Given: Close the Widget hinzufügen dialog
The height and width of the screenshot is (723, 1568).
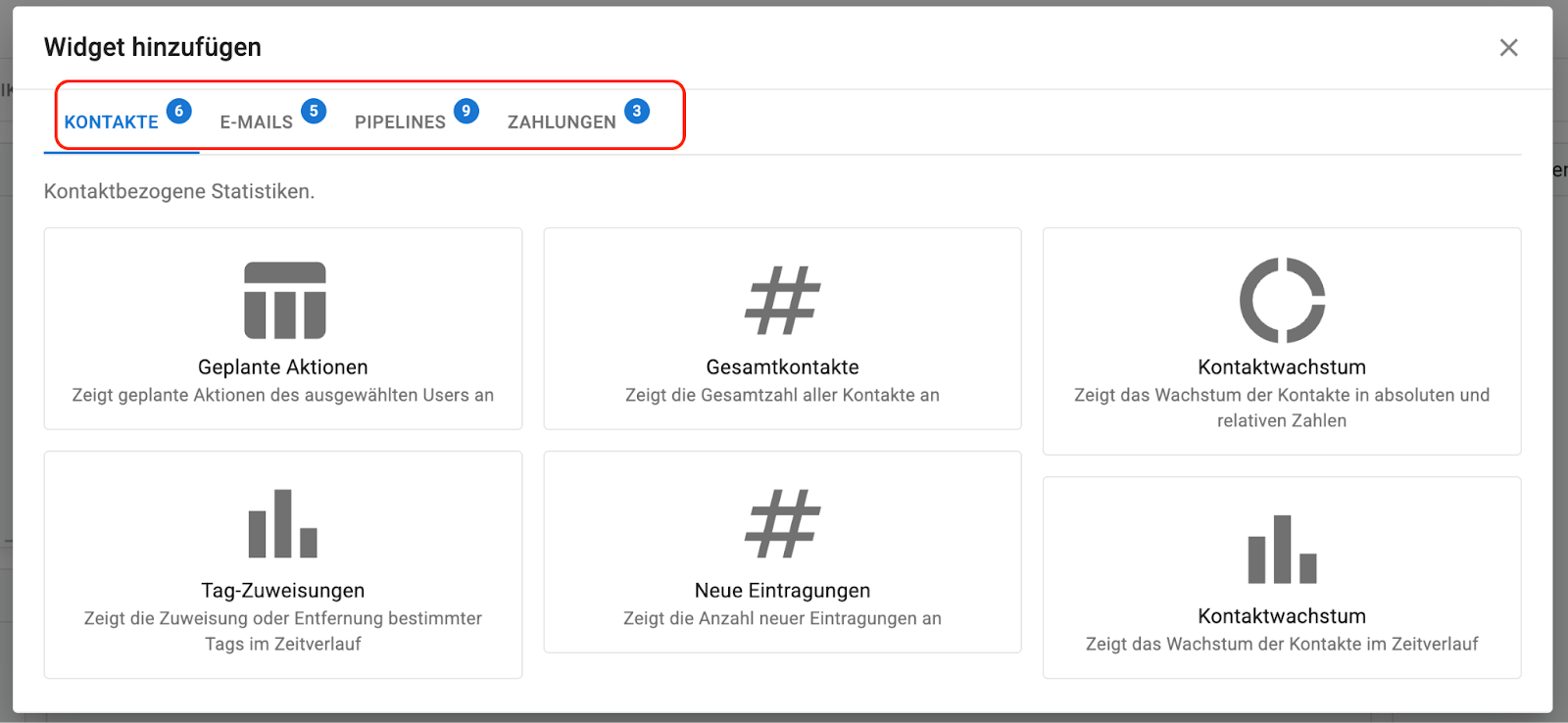Looking at the screenshot, I should click(1508, 48).
